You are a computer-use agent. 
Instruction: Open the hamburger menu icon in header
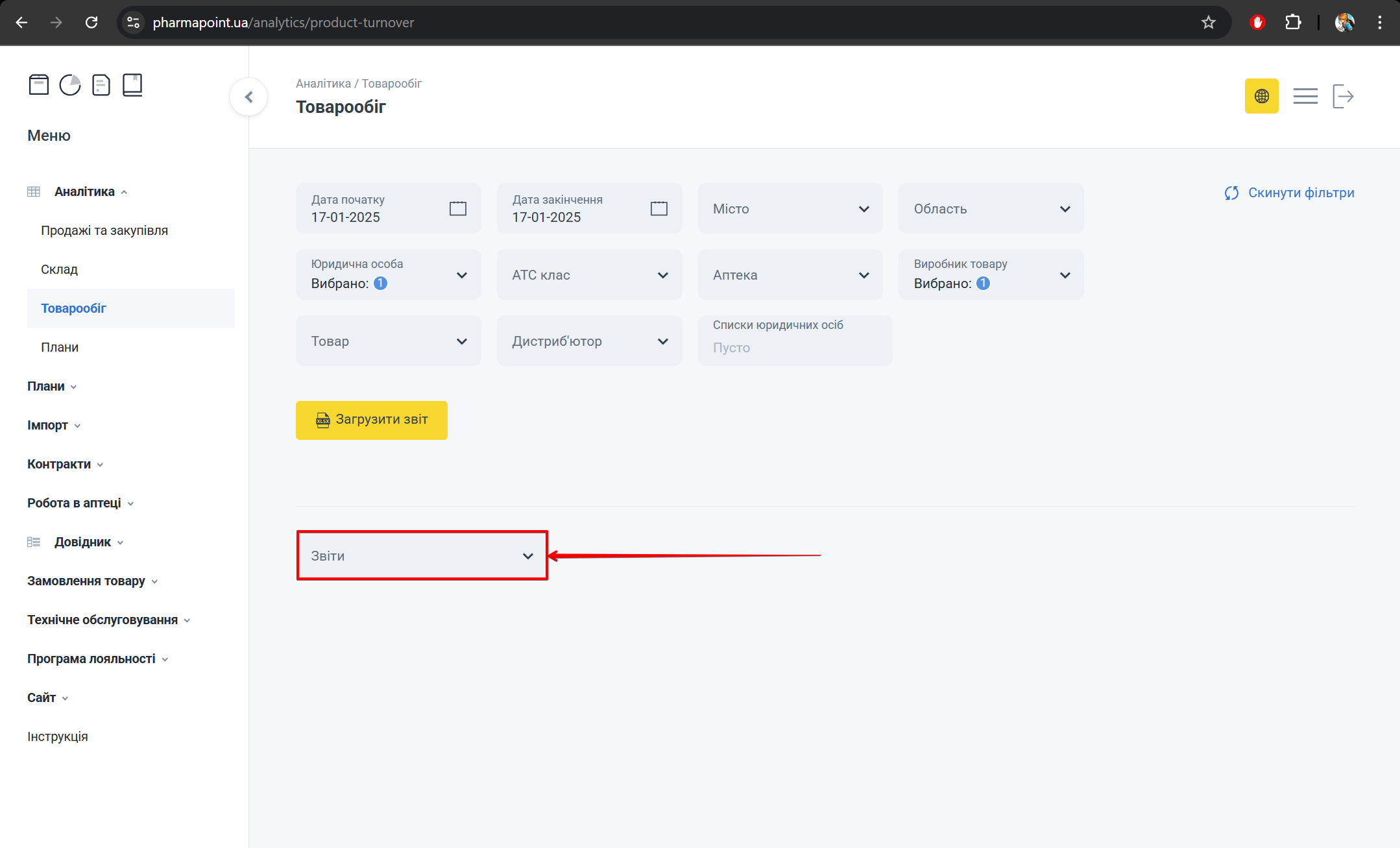pos(1305,97)
